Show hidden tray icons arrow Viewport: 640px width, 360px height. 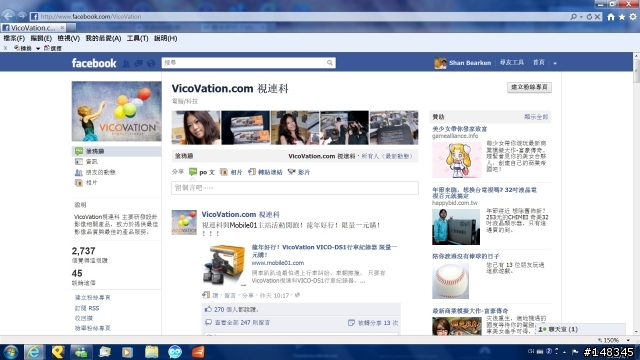tap(564, 351)
